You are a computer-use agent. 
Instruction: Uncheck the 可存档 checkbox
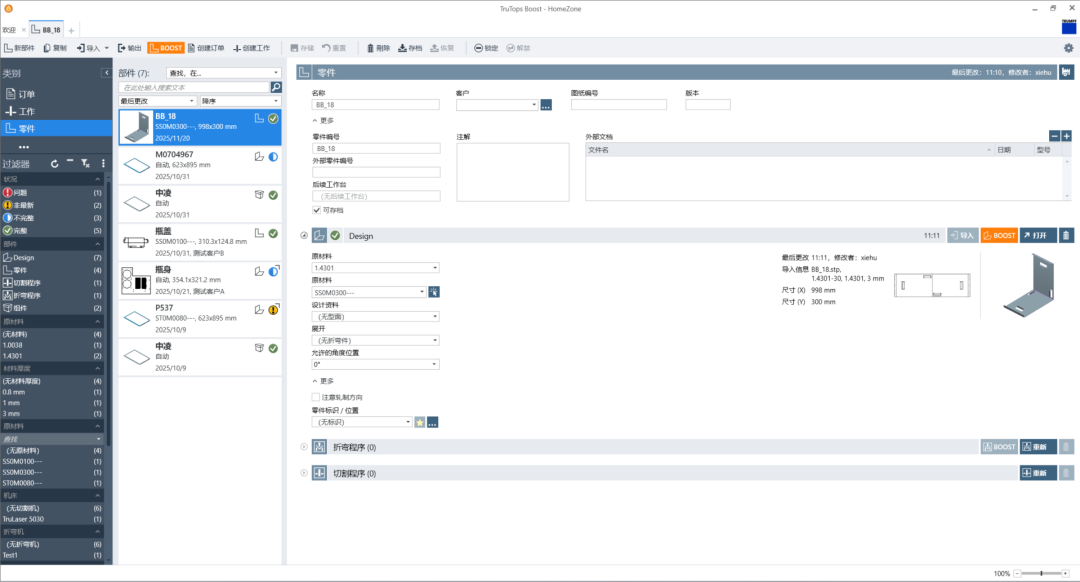click(317, 210)
